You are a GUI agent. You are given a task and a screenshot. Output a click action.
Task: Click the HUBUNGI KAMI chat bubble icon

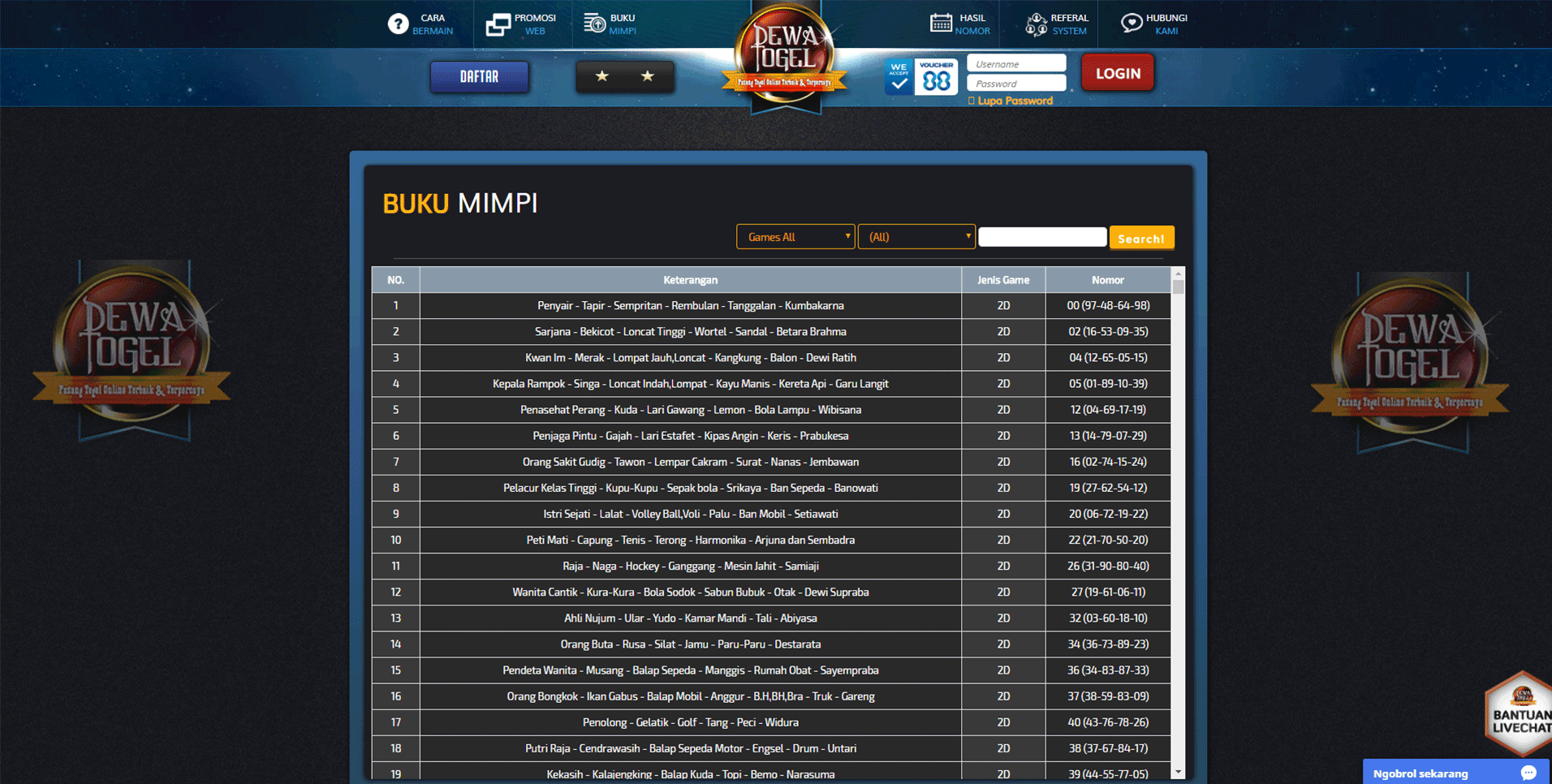(x=1132, y=22)
